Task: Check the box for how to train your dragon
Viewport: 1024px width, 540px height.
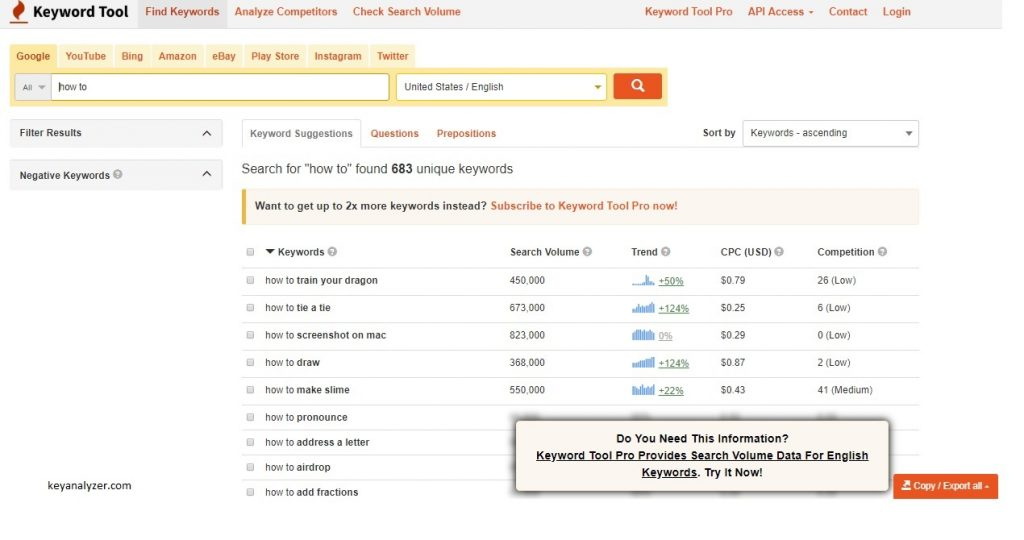Action: (250, 280)
